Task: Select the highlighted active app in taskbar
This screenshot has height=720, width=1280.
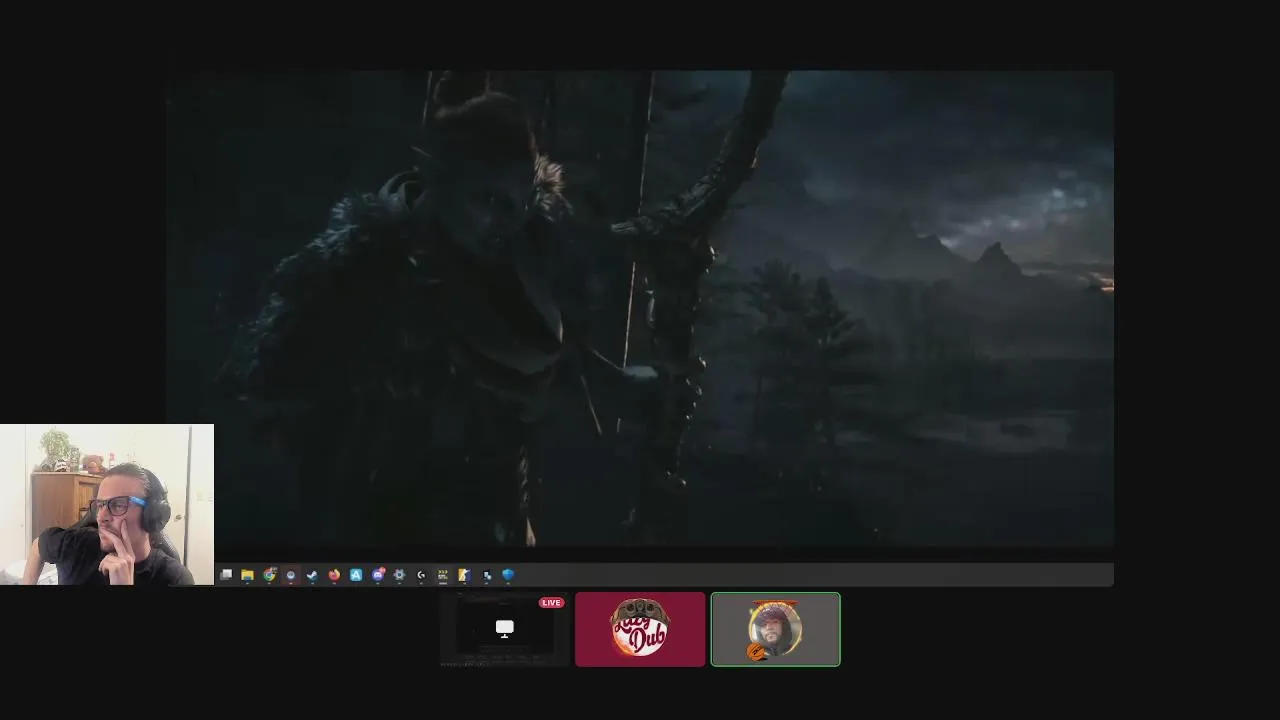Action: coord(291,575)
